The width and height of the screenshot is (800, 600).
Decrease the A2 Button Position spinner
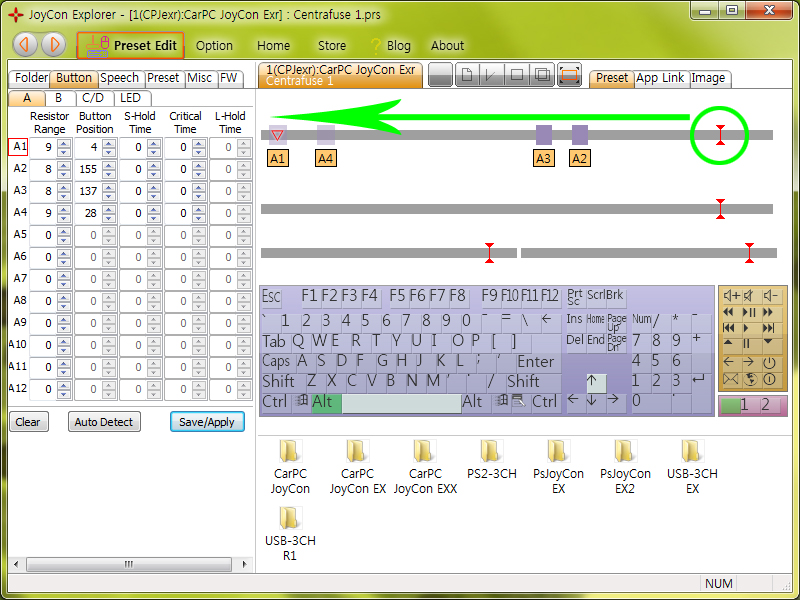(x=109, y=174)
